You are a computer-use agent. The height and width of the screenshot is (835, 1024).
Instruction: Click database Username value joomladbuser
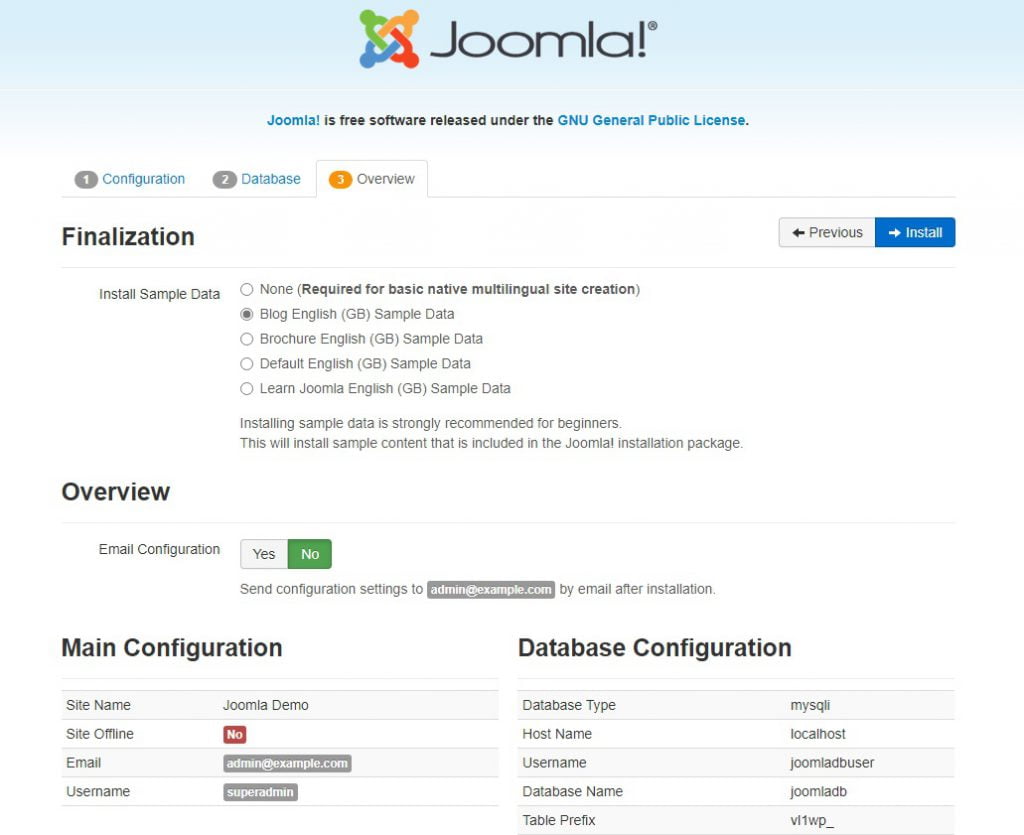tap(832, 763)
